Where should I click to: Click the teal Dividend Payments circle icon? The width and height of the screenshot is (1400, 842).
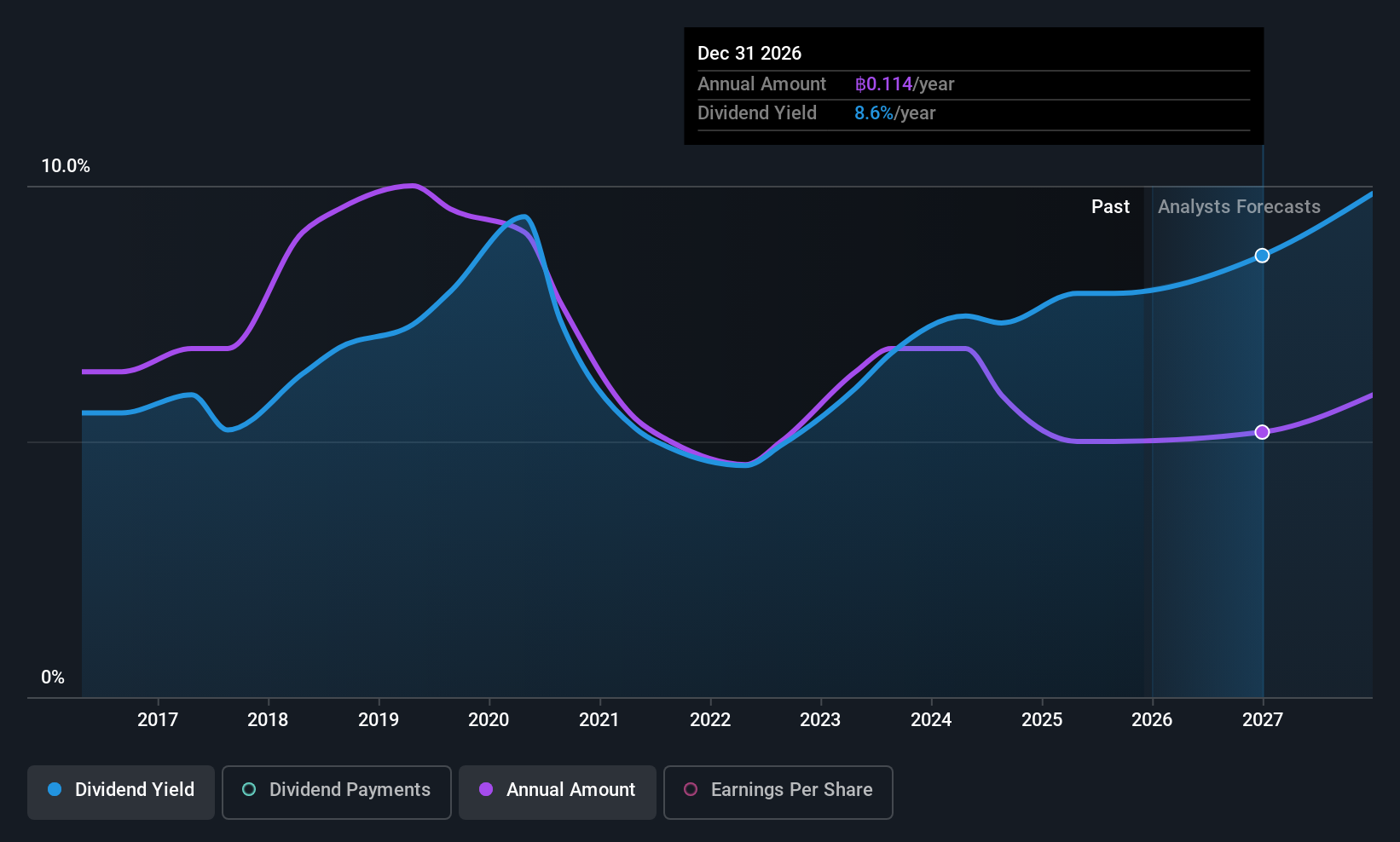tap(248, 790)
